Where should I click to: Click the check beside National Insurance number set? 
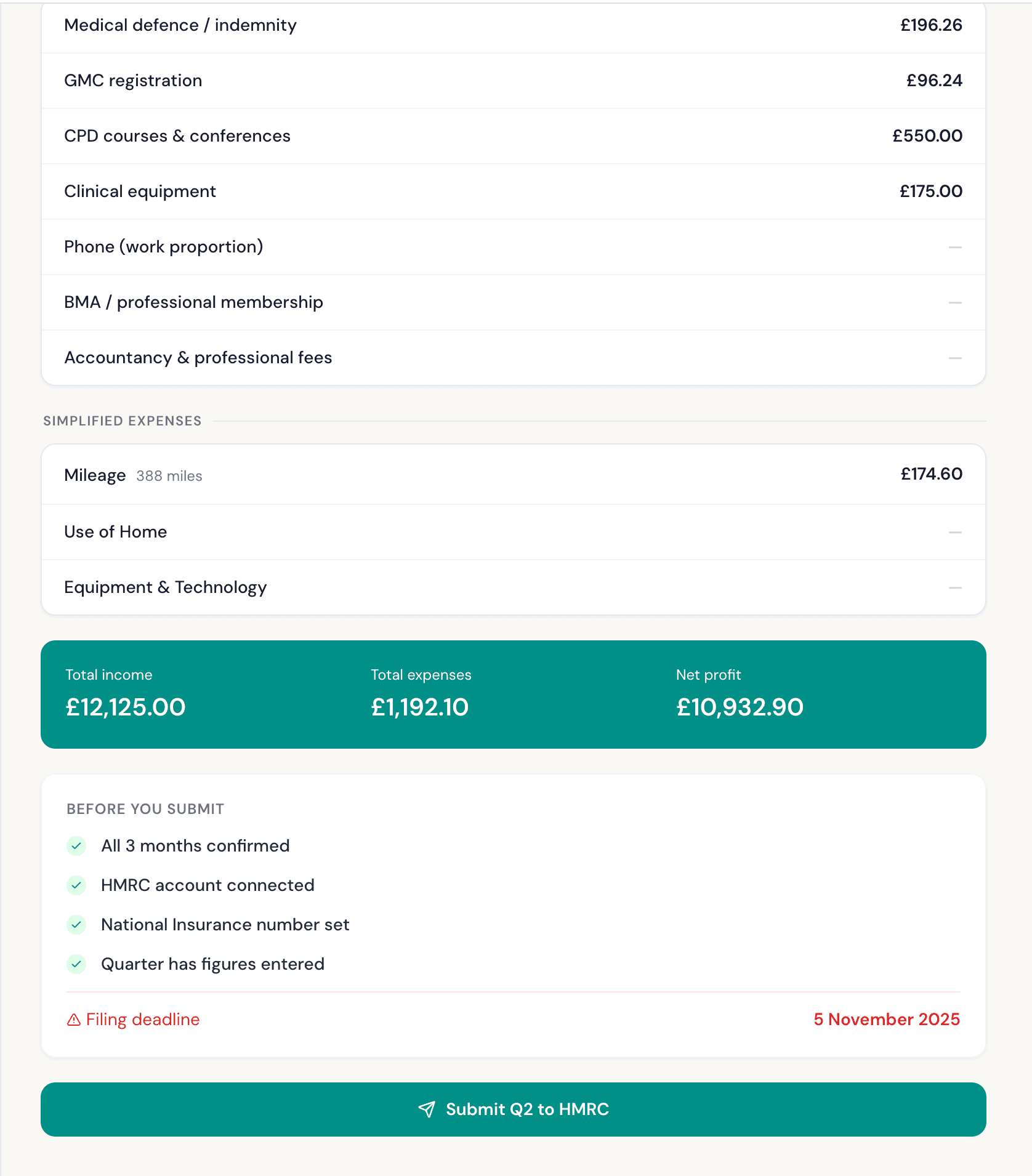pos(76,925)
